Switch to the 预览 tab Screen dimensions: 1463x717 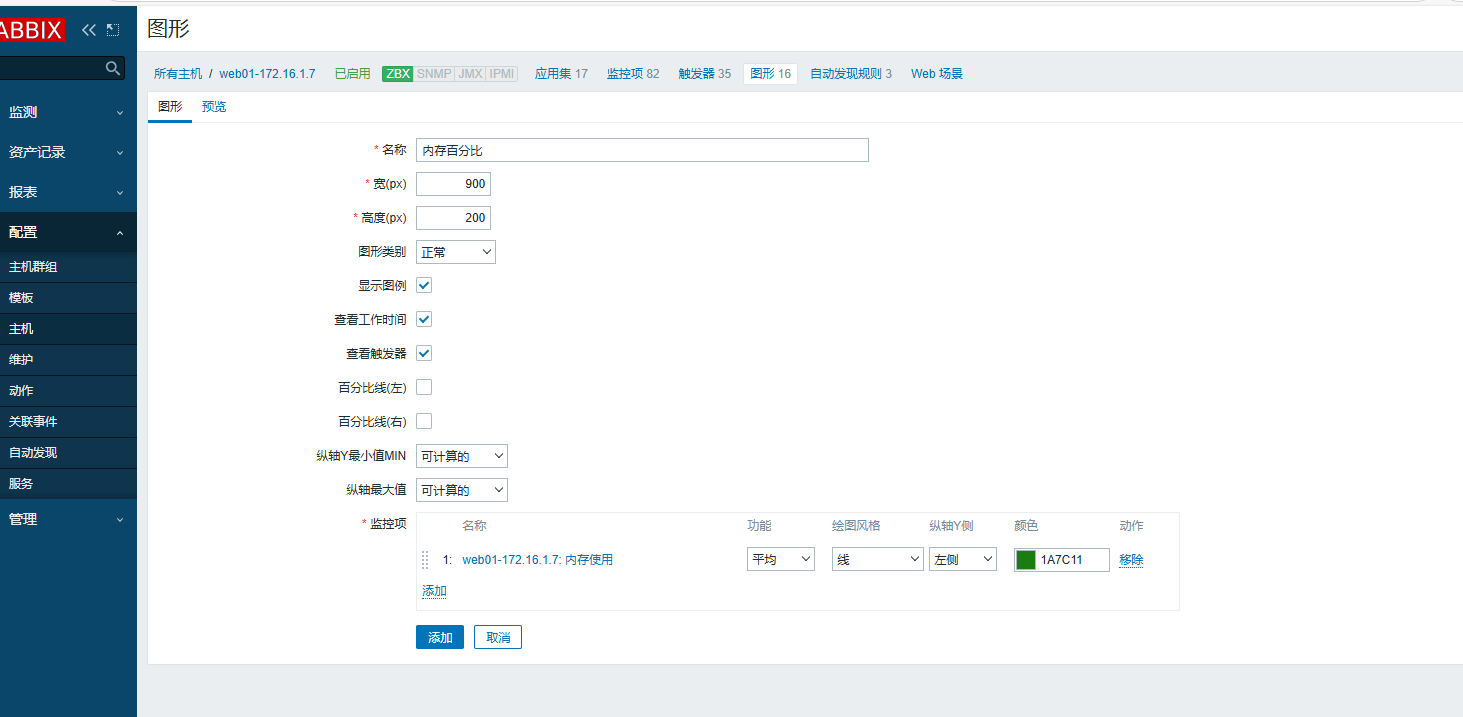coord(214,107)
